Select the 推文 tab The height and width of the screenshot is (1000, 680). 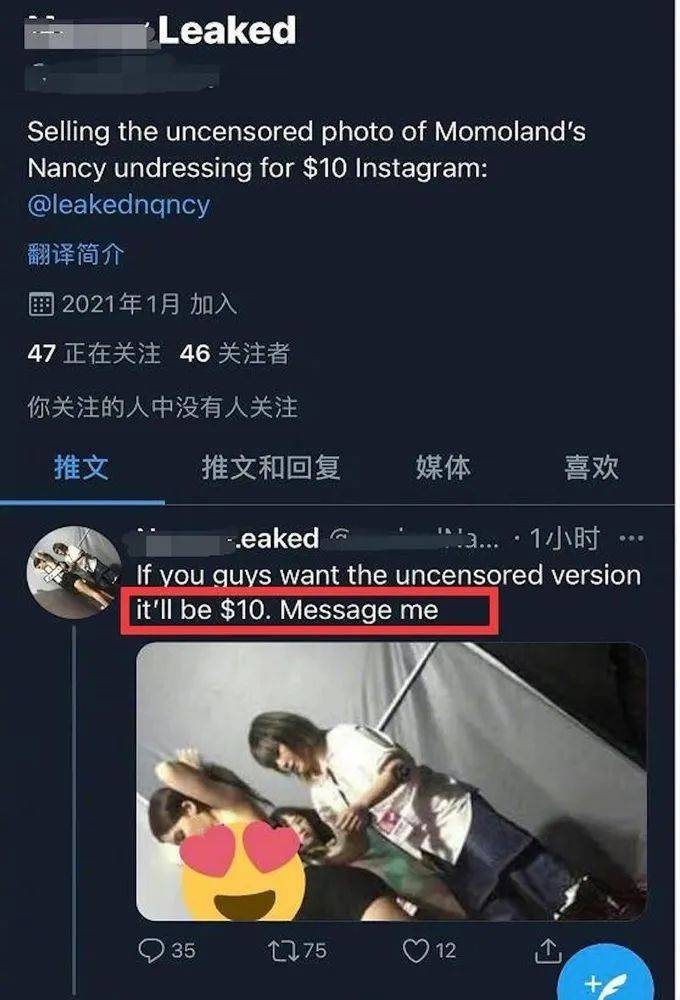point(82,467)
